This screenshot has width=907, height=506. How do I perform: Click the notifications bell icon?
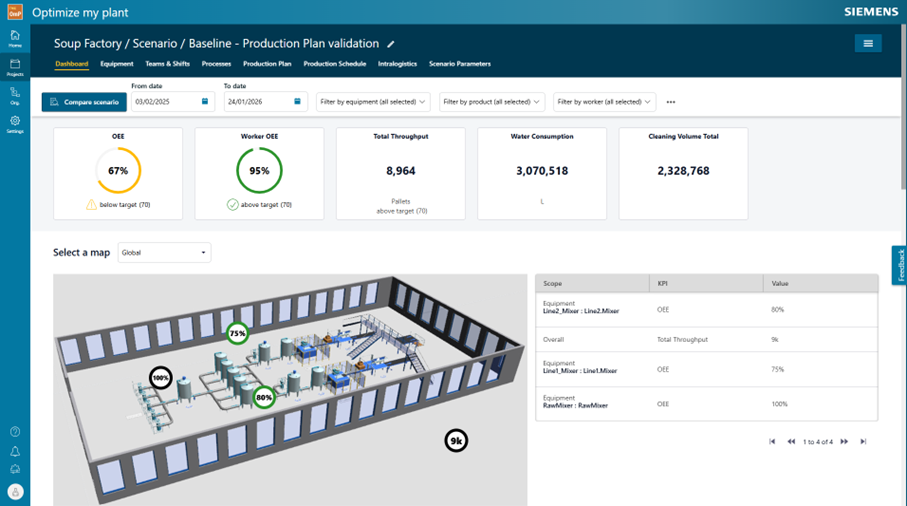15,451
